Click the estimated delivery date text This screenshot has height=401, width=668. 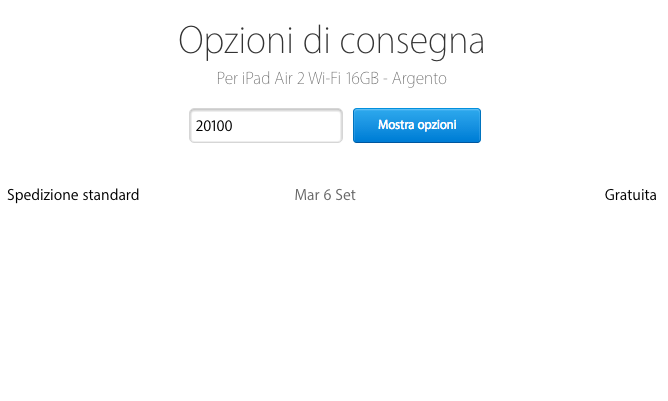point(325,195)
